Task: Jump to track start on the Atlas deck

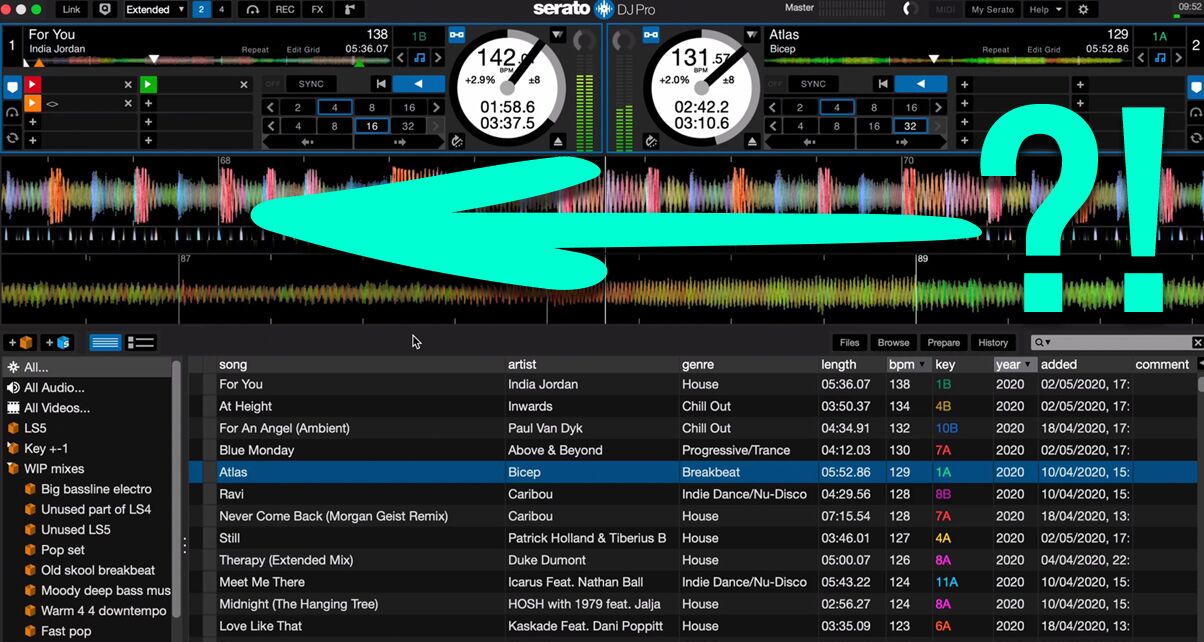Action: click(x=882, y=84)
